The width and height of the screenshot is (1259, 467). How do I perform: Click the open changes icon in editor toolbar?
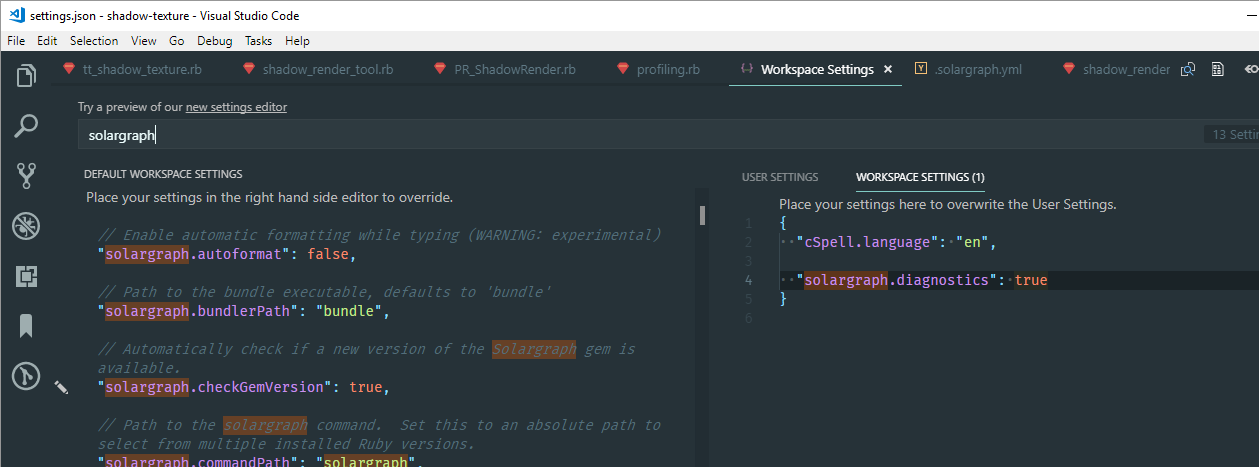(x=1189, y=70)
